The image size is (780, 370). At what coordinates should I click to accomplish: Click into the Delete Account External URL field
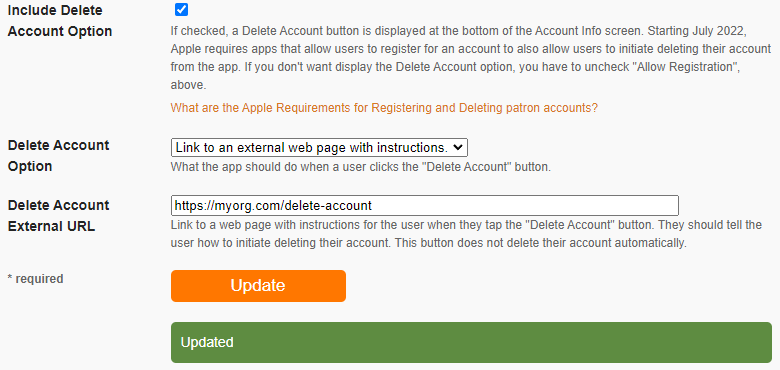pyautogui.click(x=424, y=205)
